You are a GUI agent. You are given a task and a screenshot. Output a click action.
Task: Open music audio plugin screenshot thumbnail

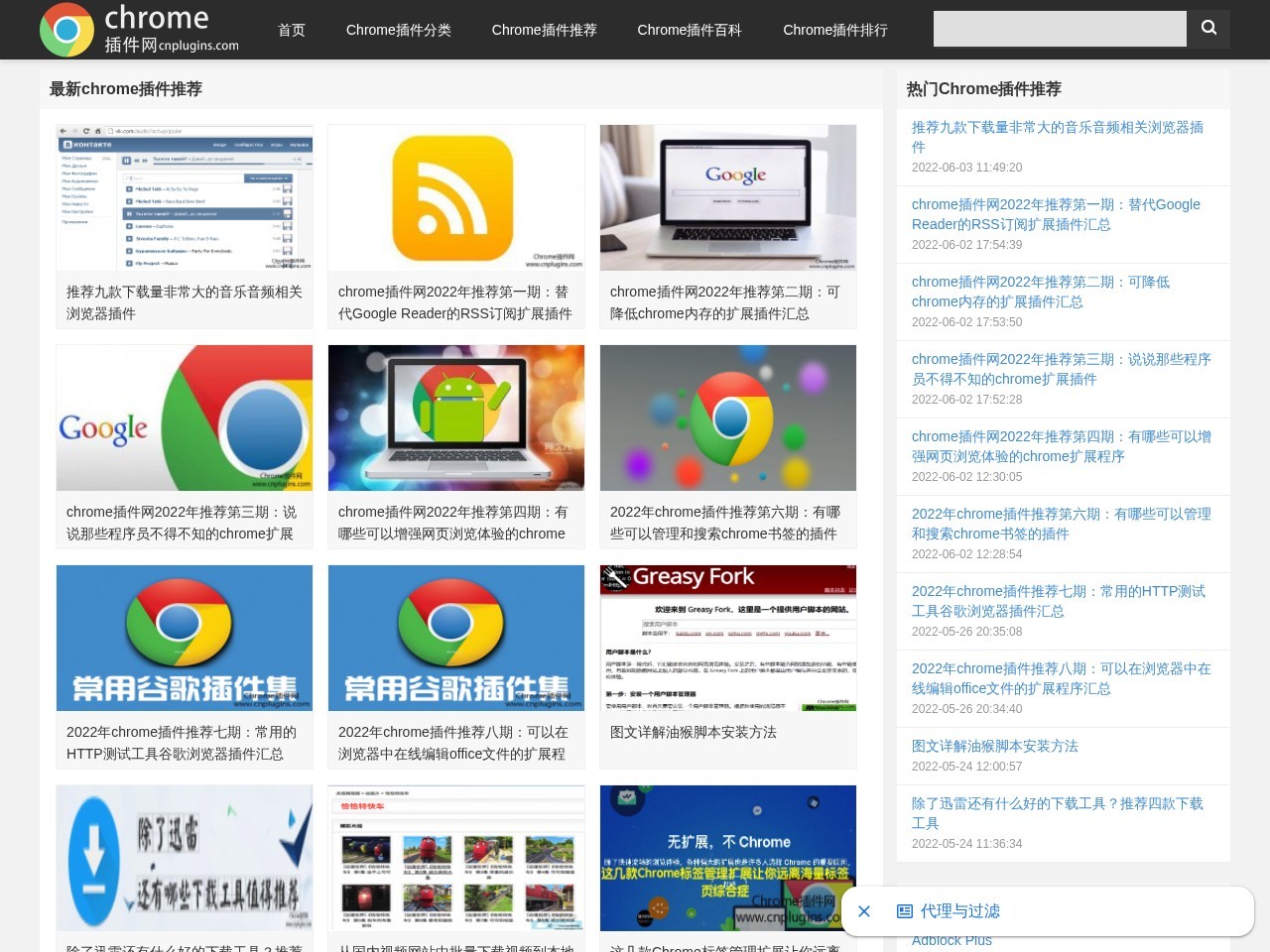click(185, 197)
